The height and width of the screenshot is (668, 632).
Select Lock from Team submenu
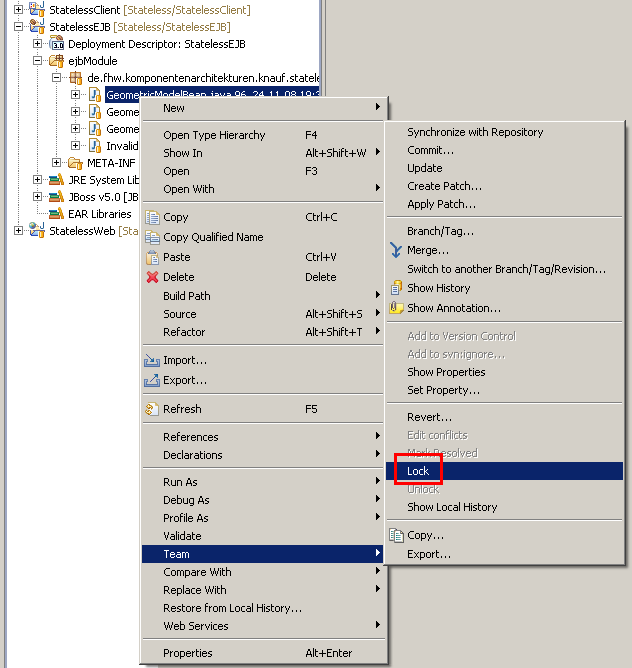pos(418,471)
